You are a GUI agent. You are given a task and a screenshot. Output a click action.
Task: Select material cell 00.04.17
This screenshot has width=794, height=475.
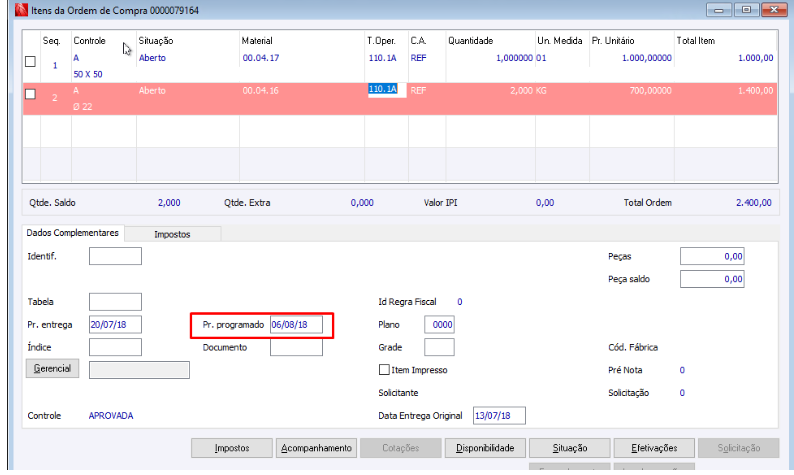261,58
